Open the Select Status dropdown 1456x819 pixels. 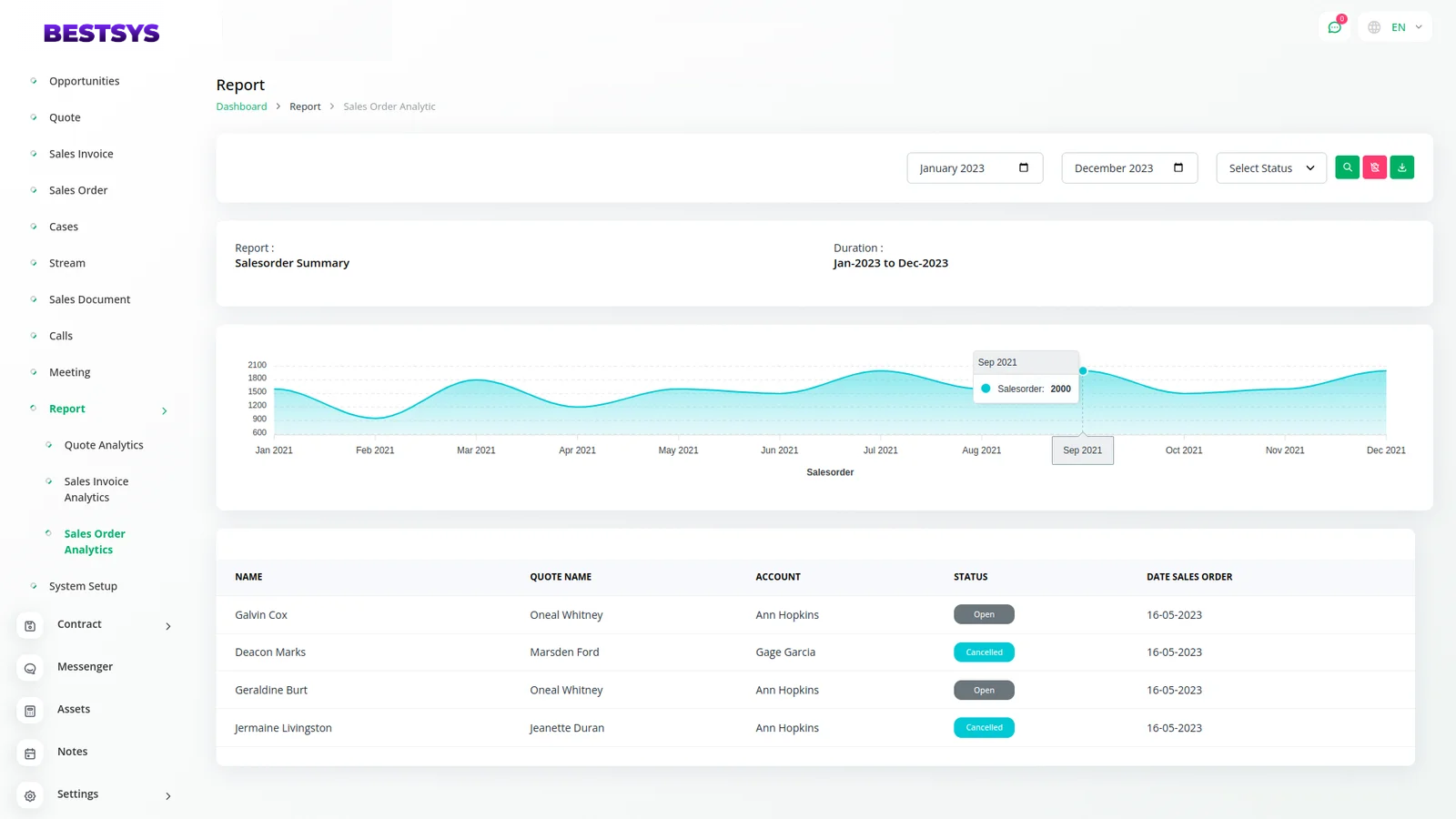[1270, 168]
